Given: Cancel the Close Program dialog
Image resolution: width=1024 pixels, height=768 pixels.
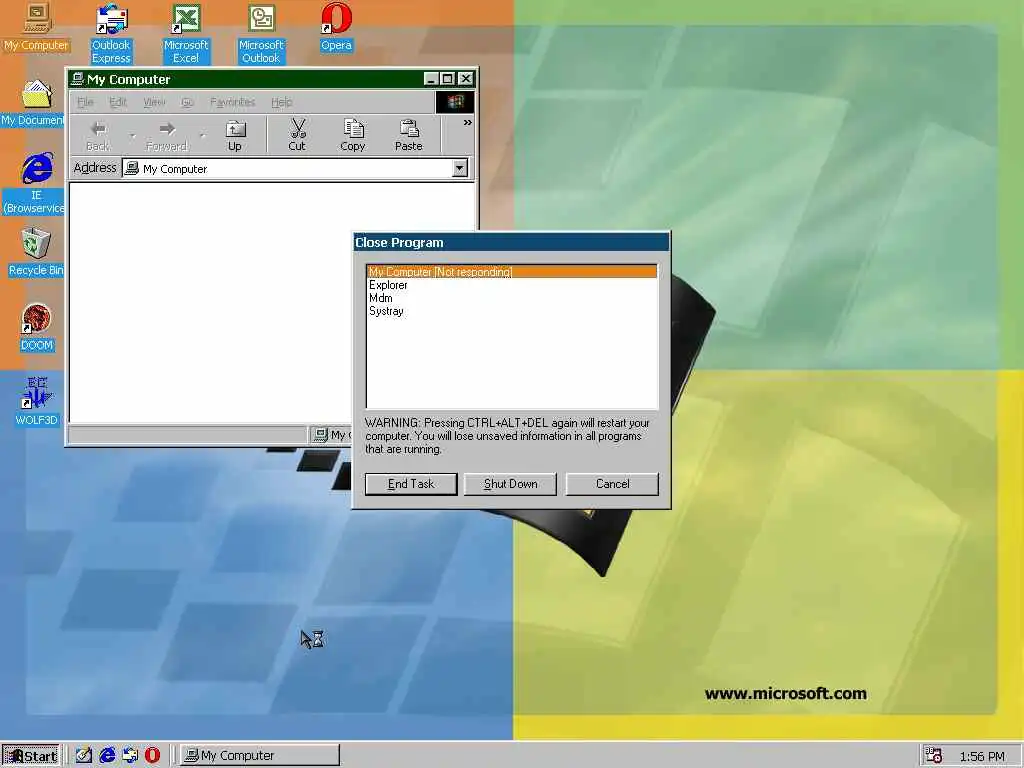Looking at the screenshot, I should point(612,484).
